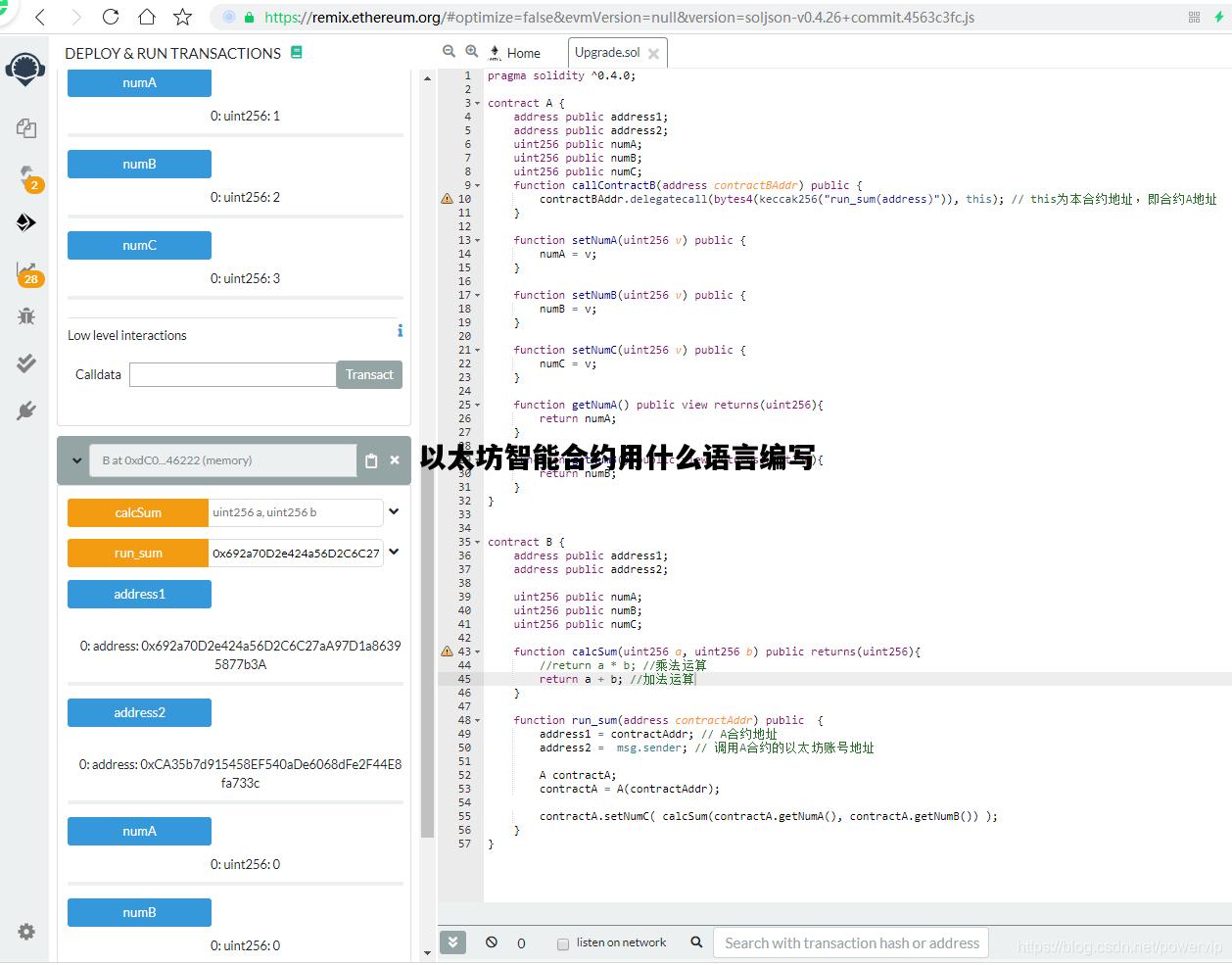
Task: Fold setNumA function at line 13
Action: click(478, 240)
